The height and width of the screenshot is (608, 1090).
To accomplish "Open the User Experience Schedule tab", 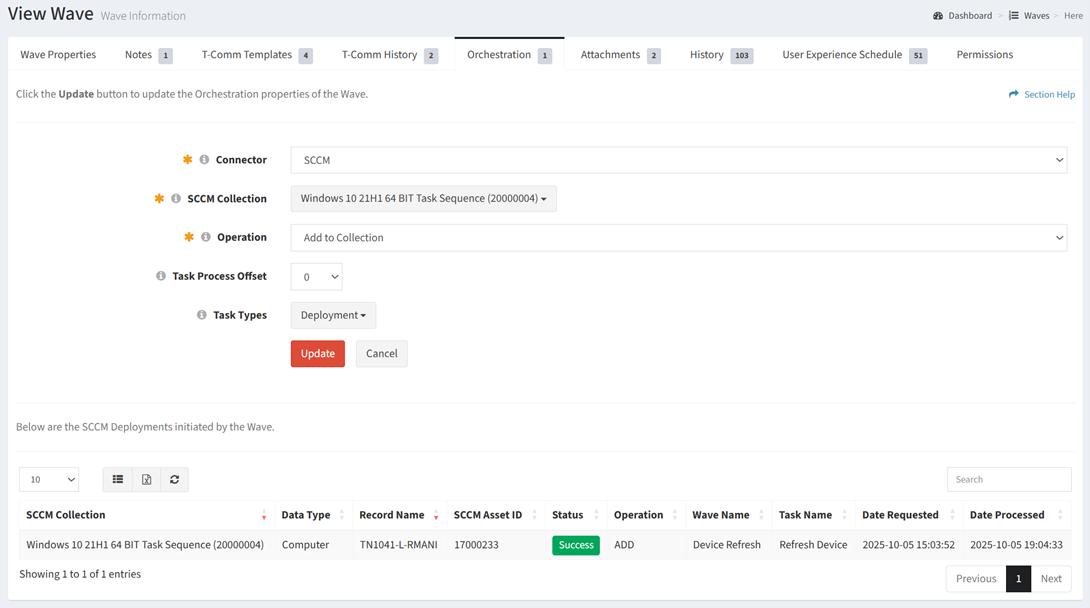I will coord(842,55).
